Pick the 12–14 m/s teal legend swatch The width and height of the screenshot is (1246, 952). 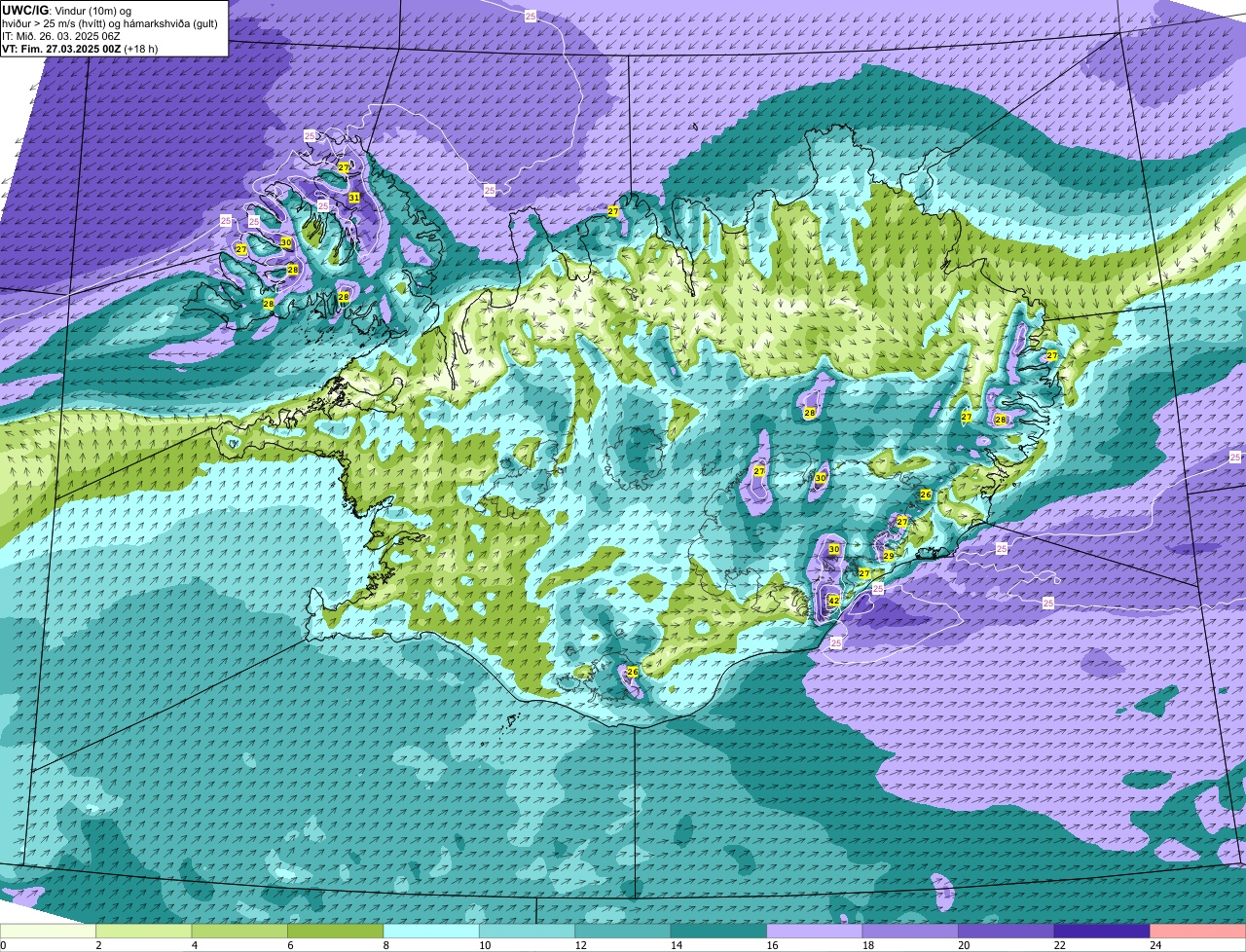point(623,932)
